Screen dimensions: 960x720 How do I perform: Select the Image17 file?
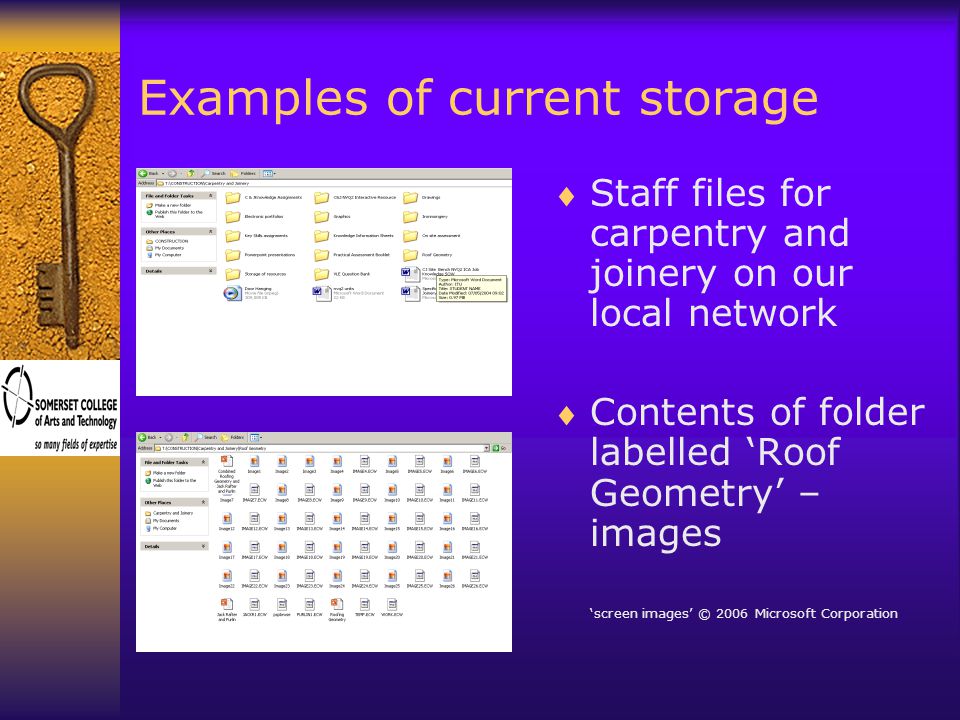click(227, 550)
